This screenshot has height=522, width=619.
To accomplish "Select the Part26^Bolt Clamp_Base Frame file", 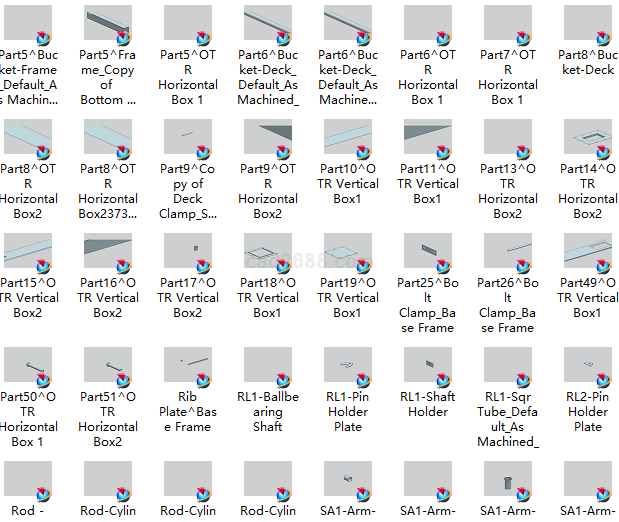I will click(507, 253).
